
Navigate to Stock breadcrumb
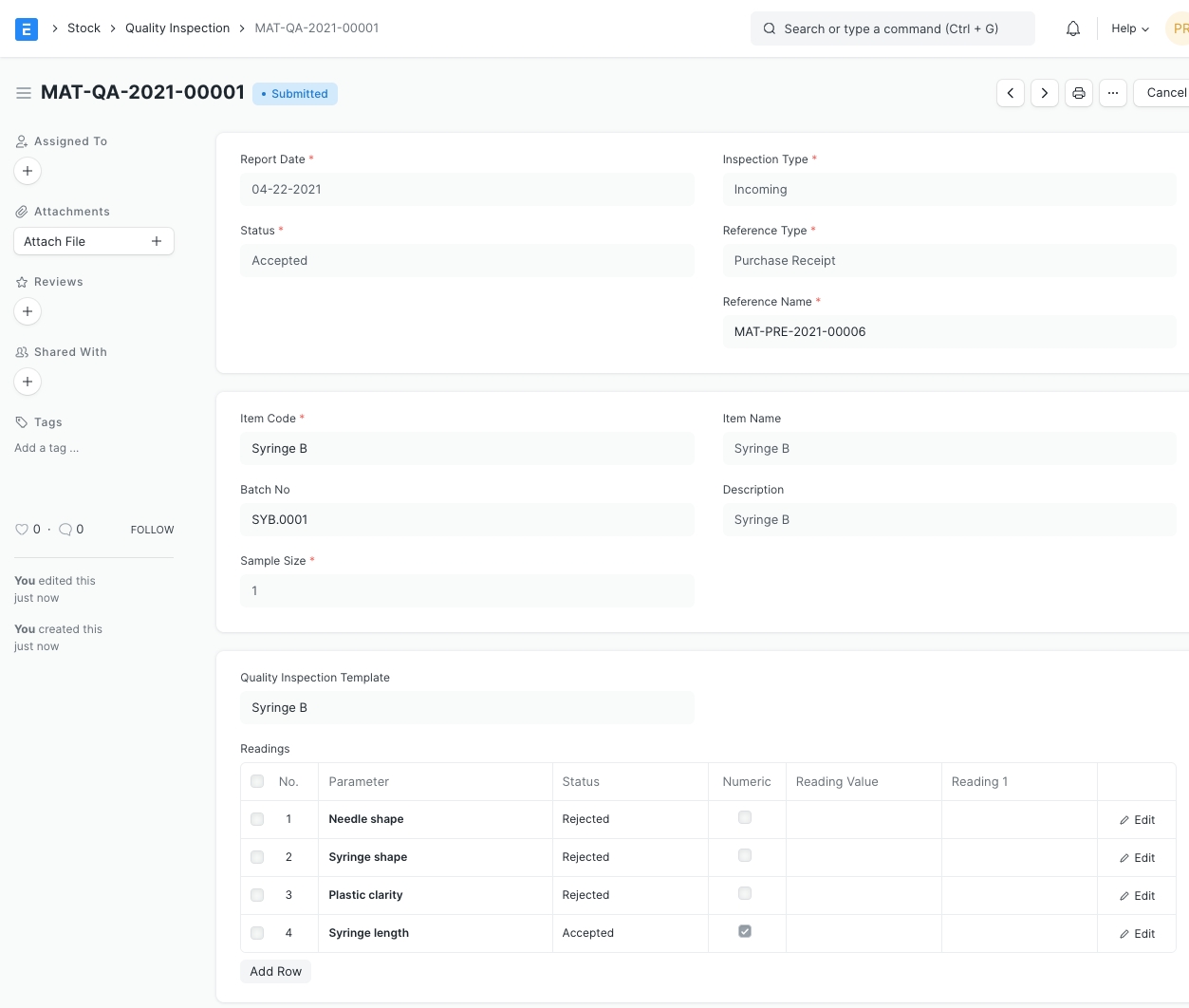tap(84, 28)
